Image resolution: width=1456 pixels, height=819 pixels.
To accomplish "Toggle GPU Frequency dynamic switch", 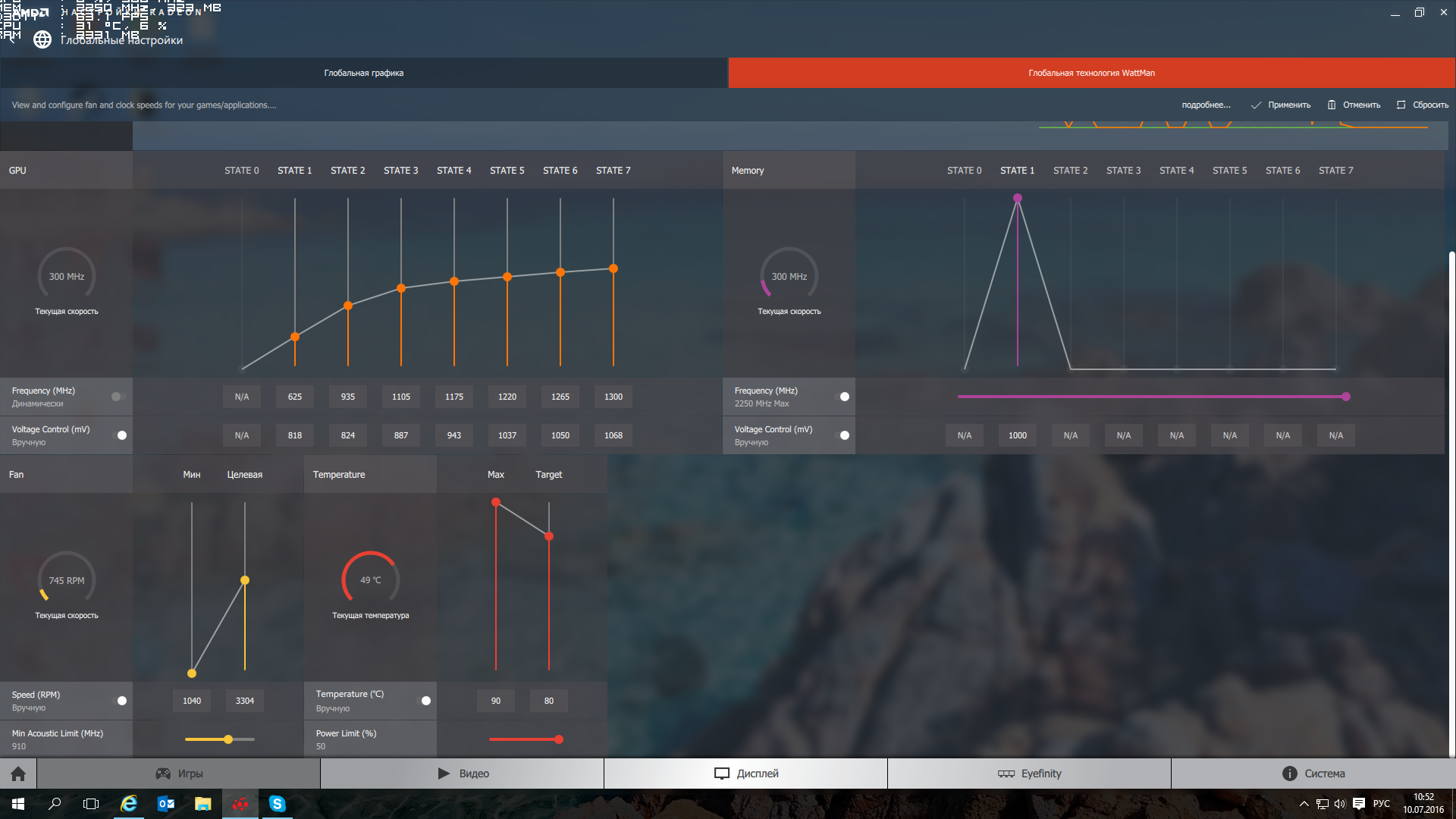I will click(118, 397).
